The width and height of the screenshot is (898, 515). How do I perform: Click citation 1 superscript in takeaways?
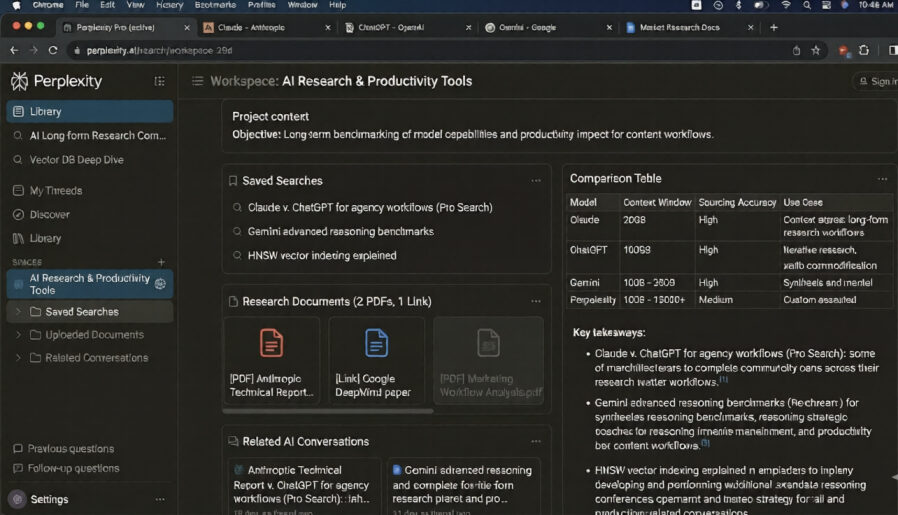(724, 379)
